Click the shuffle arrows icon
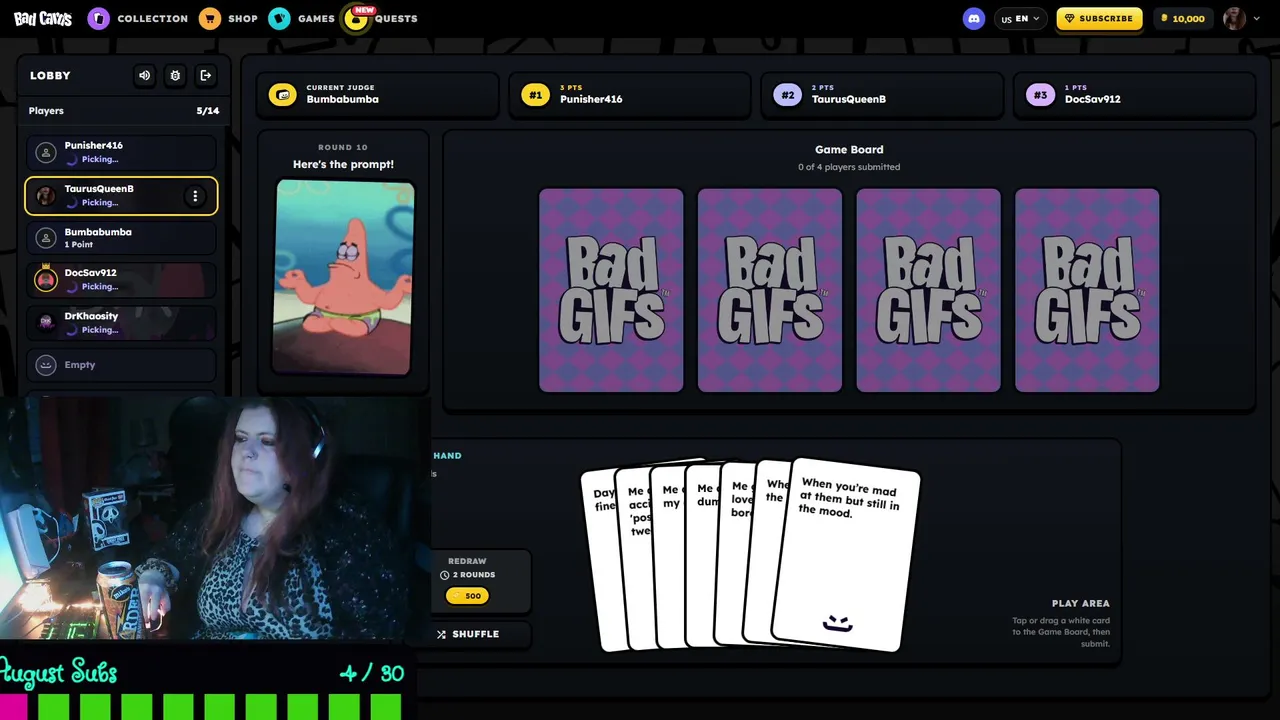The height and width of the screenshot is (720, 1280). click(441, 634)
